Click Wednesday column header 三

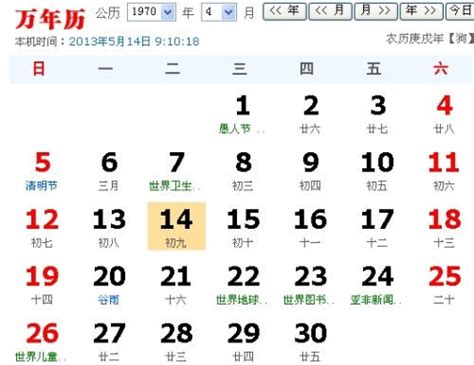click(x=240, y=69)
